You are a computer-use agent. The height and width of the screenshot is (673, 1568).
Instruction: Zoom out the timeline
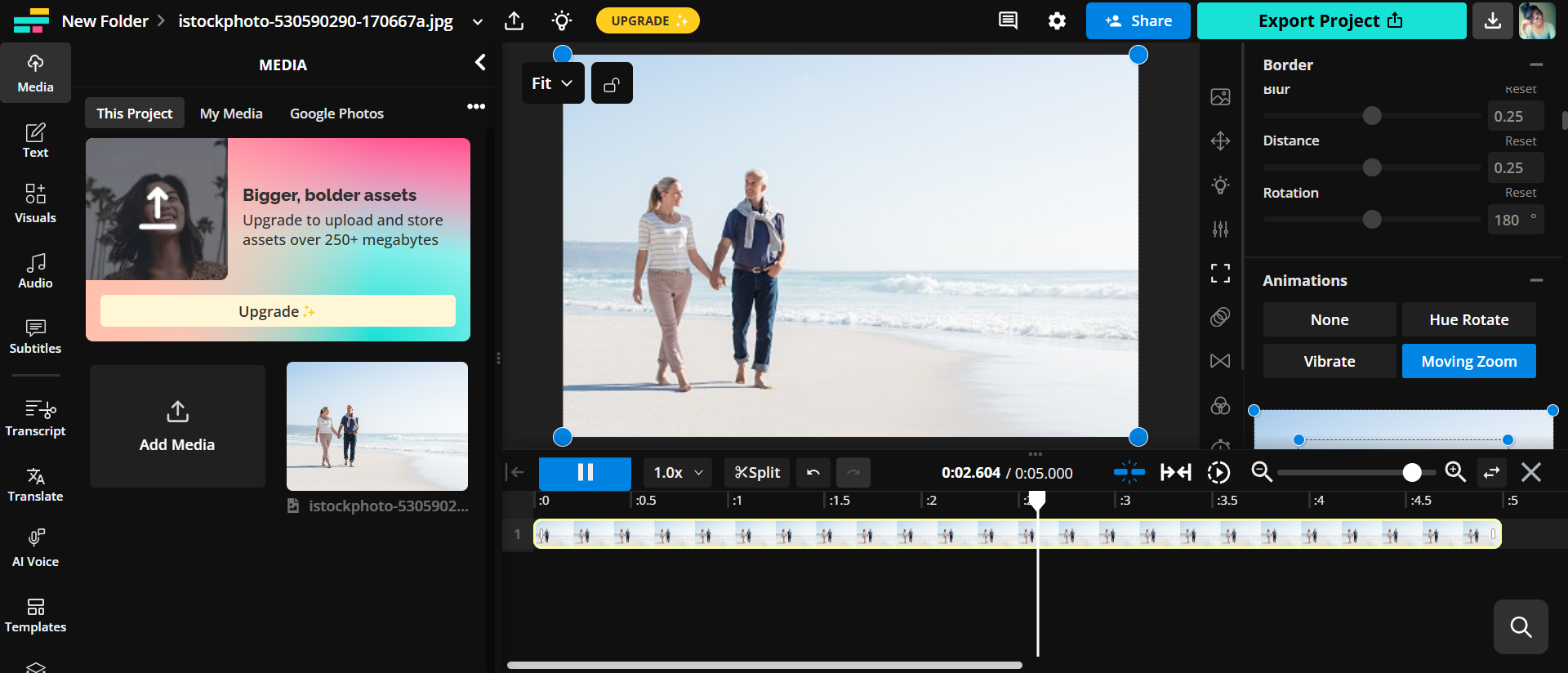1262,472
